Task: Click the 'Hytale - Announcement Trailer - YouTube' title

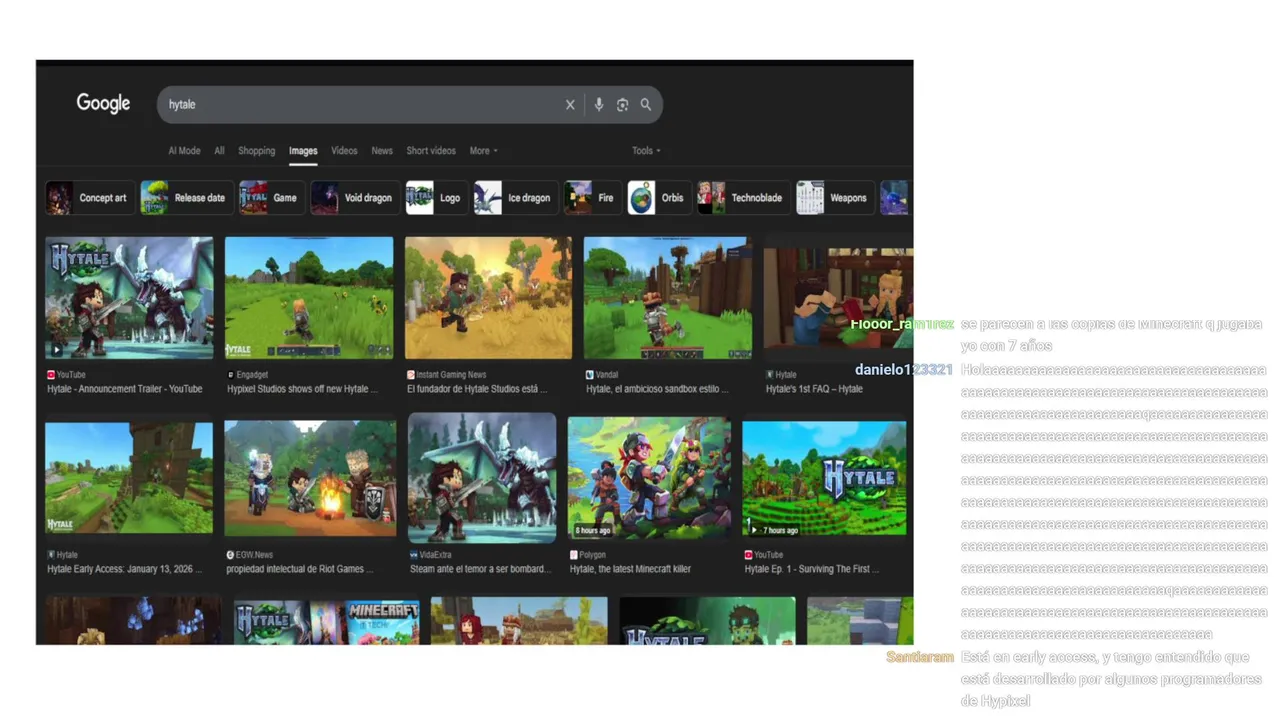Action: 125,389
